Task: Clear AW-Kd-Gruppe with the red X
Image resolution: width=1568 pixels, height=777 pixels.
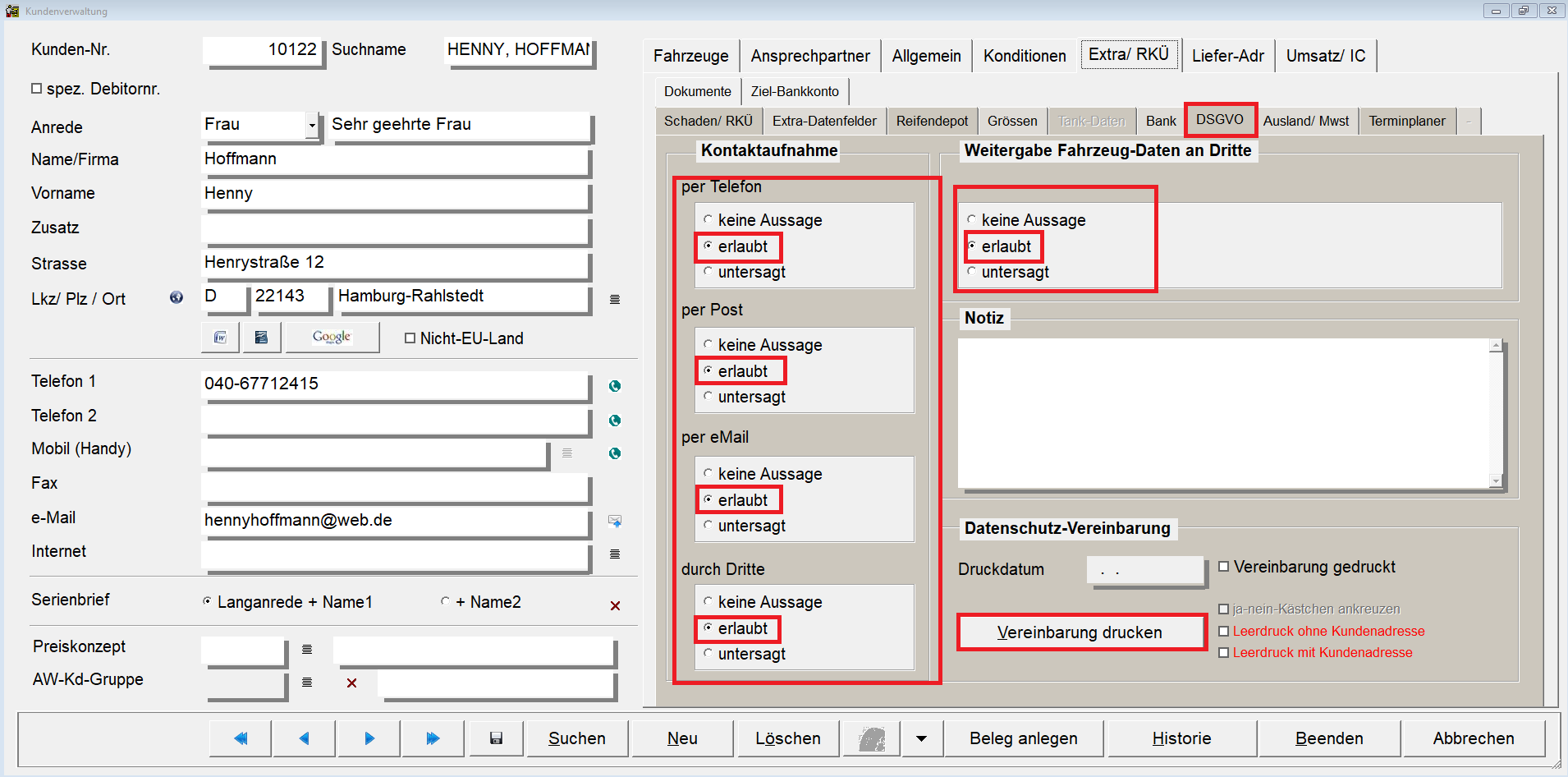Action: tap(351, 683)
